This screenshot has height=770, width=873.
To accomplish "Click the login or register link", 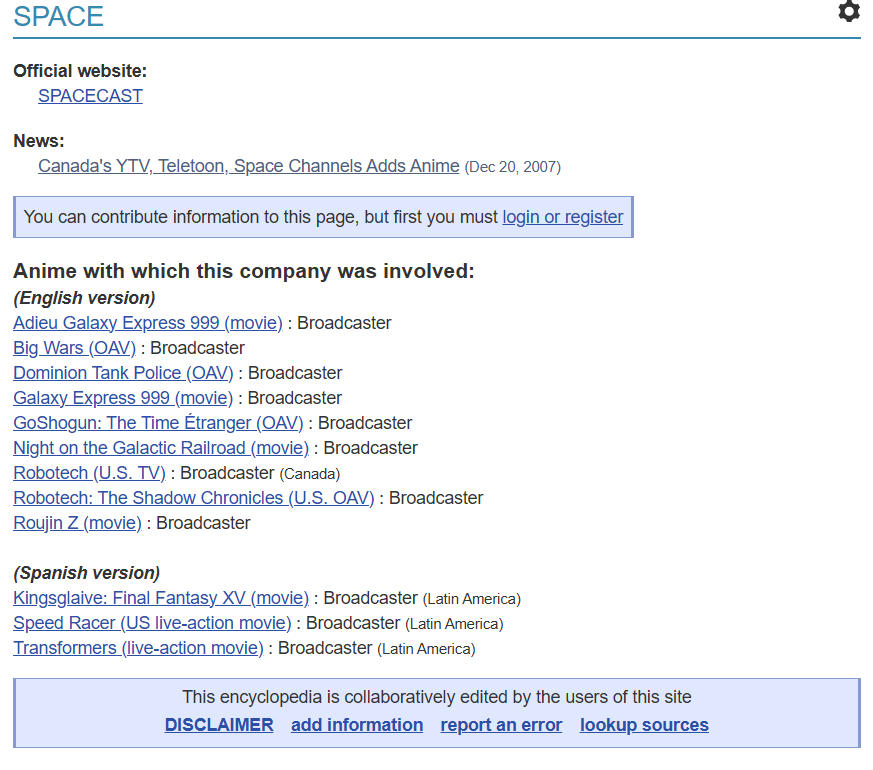I will pos(562,217).
